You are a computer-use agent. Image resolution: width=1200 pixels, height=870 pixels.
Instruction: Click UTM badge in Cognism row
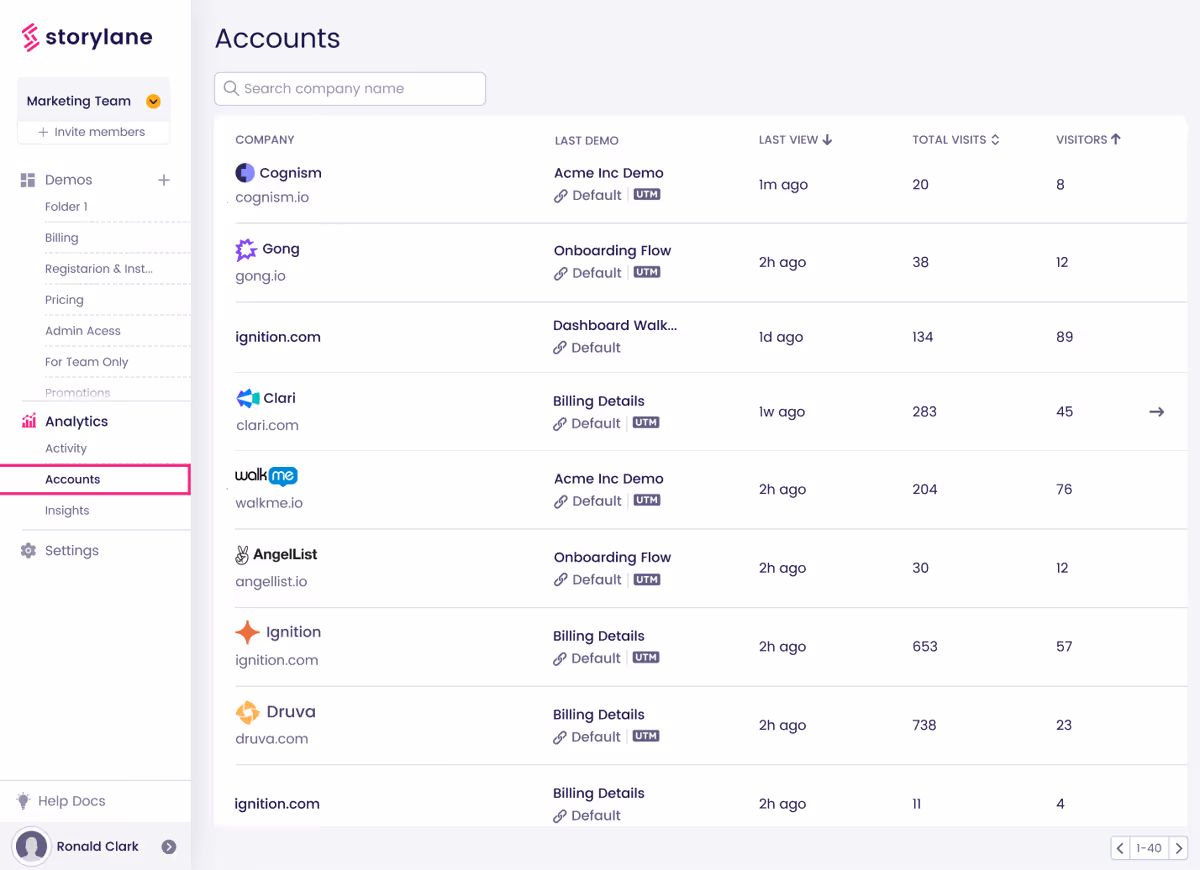click(647, 195)
